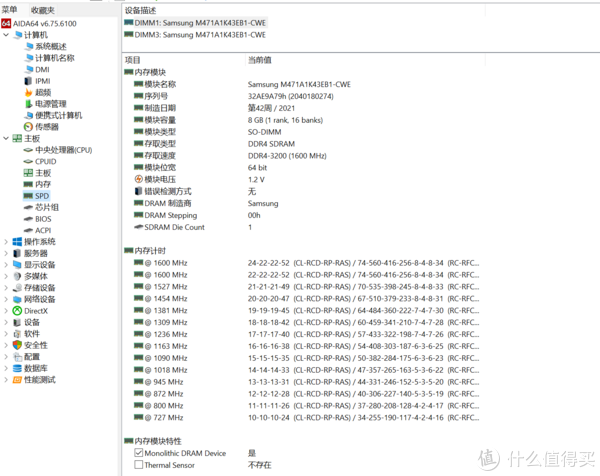Viewport: 600px width, 476px height.
Task: Select the @ 727 MHz timing row
Action: click(306, 417)
